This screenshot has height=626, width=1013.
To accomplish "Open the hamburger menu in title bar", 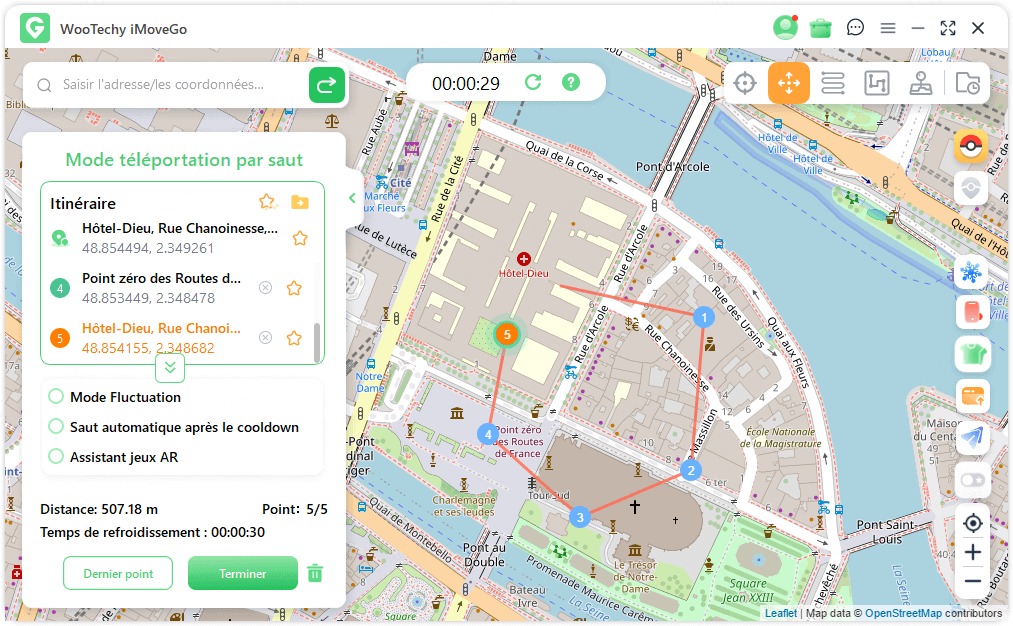I will click(887, 28).
